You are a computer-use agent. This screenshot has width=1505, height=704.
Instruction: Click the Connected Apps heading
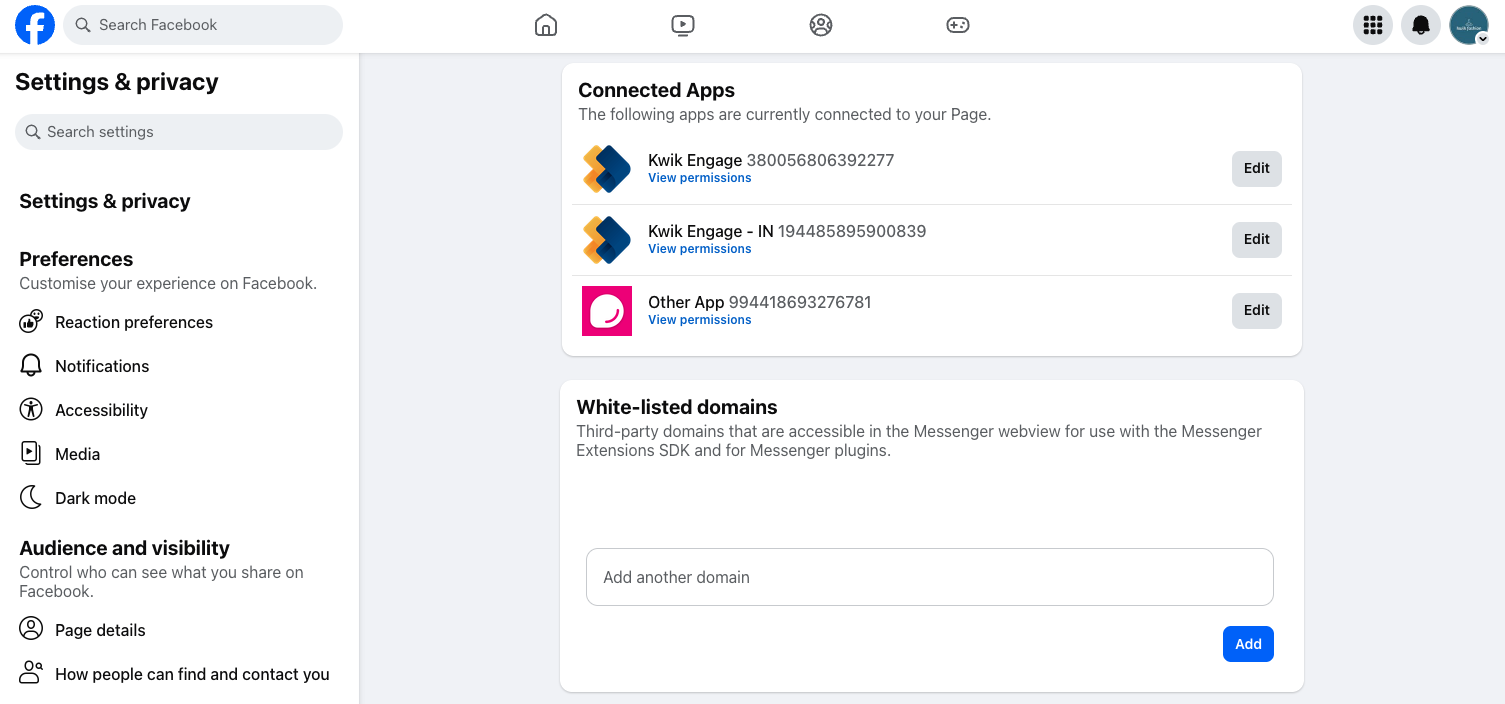(x=657, y=90)
